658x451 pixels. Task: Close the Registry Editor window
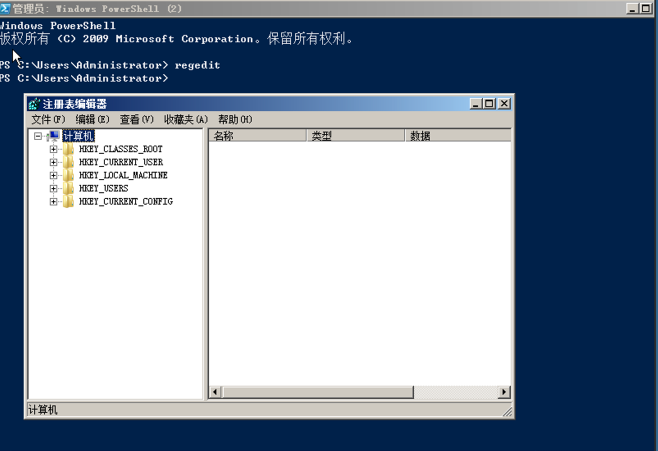[504, 103]
